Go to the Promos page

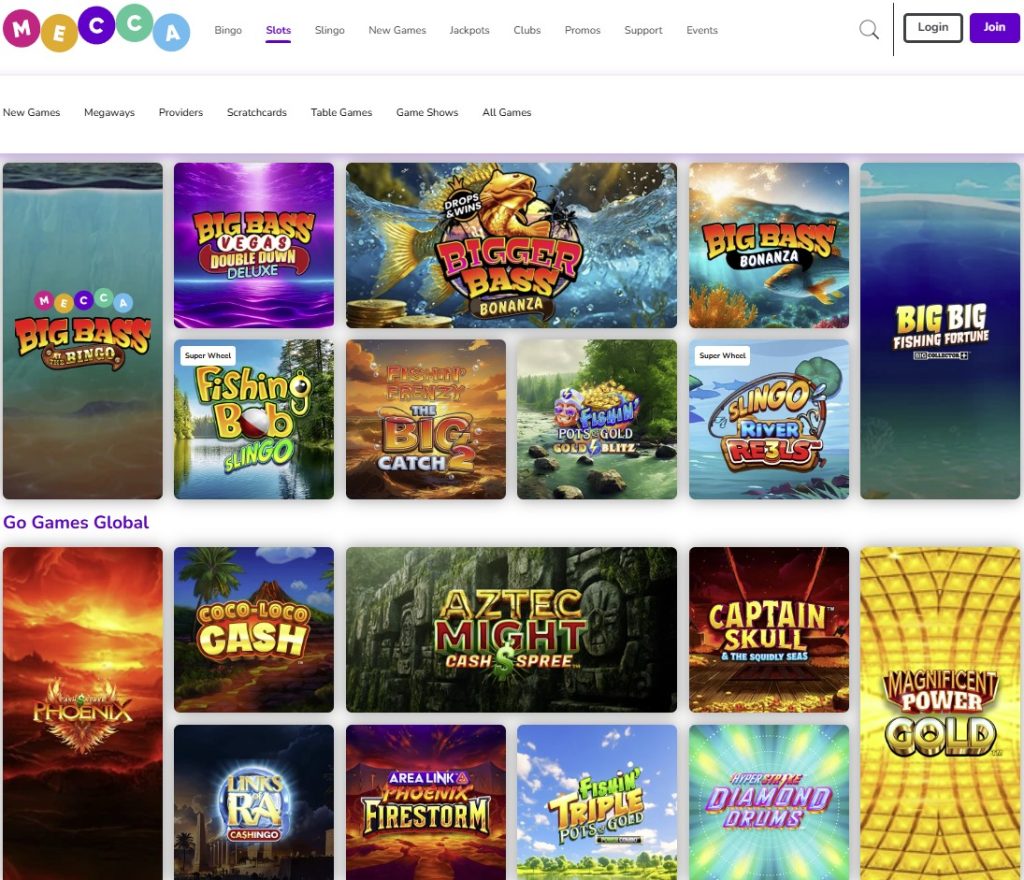[582, 30]
